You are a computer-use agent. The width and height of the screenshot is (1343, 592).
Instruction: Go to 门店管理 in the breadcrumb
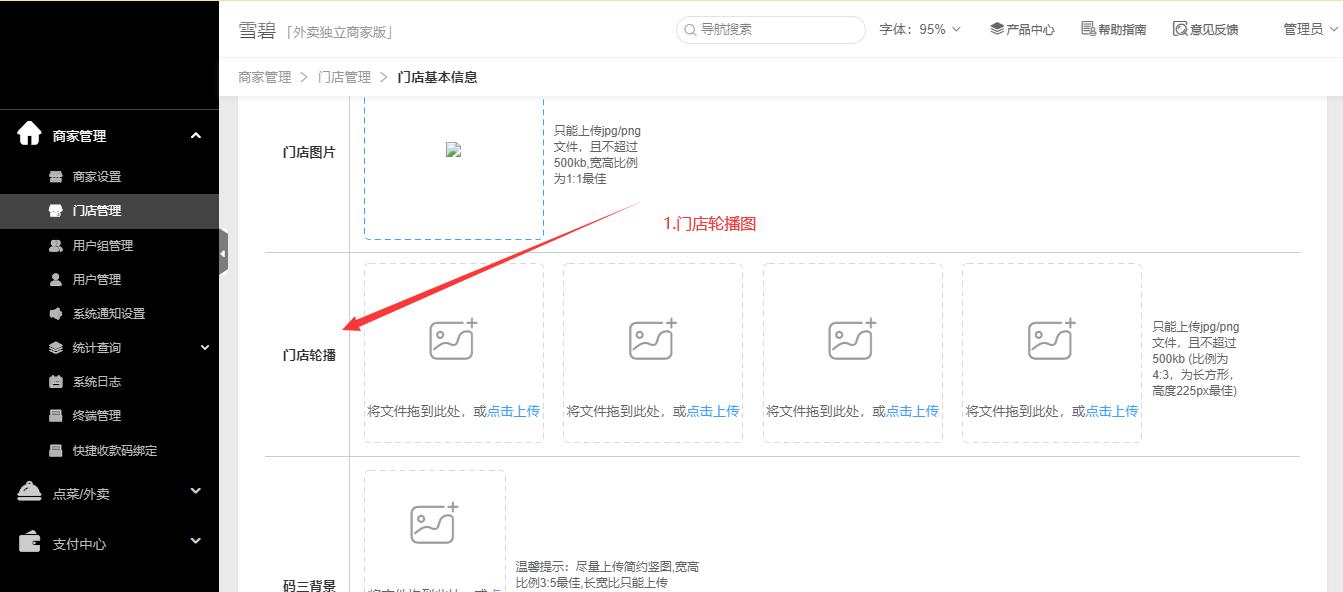pos(344,77)
